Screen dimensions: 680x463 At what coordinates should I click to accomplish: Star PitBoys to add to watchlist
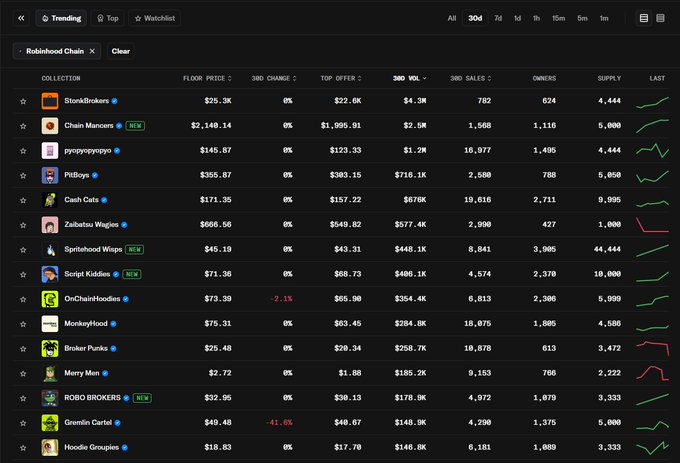point(23,175)
